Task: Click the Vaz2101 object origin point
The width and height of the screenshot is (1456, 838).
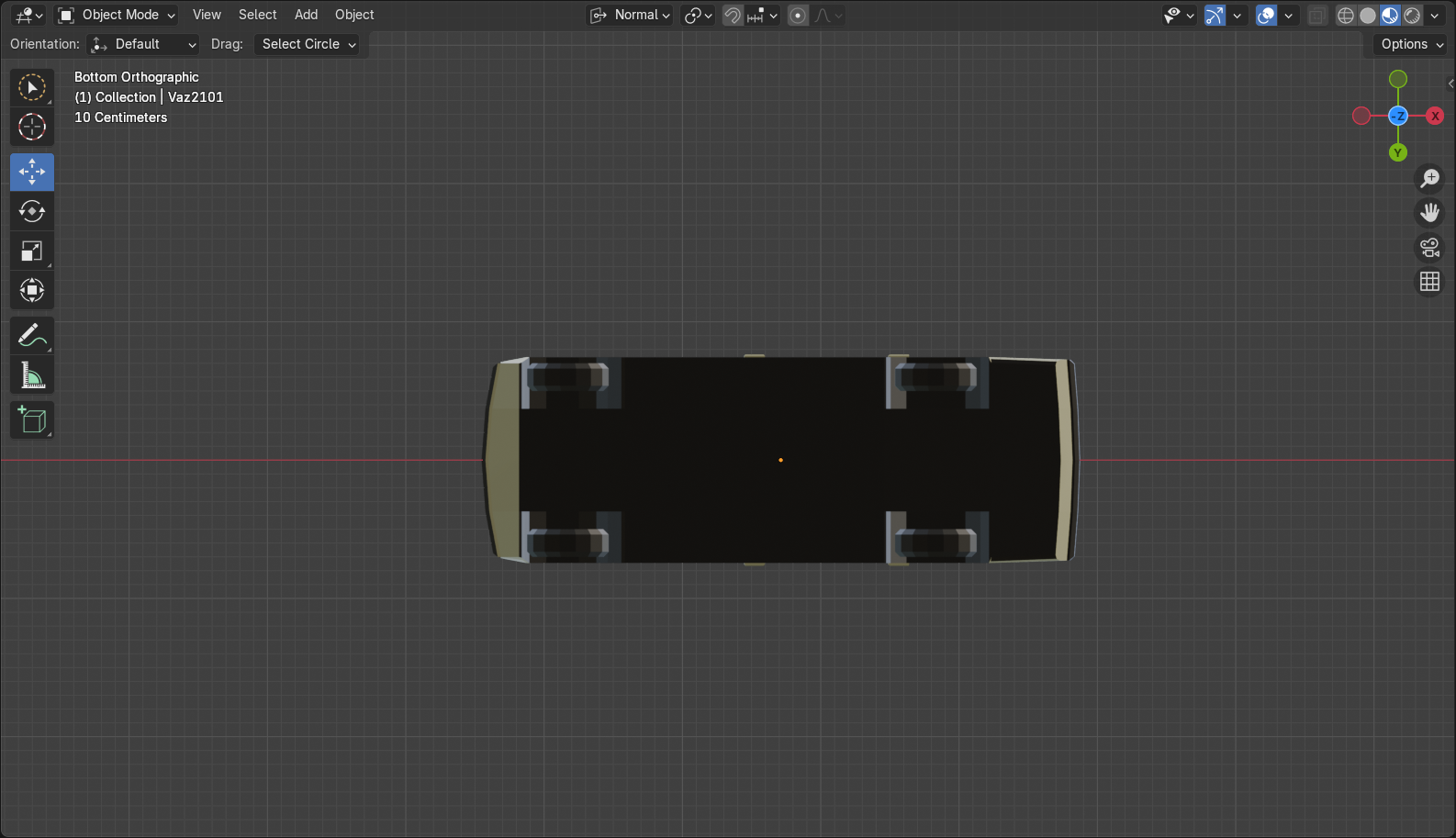Action: [x=780, y=460]
